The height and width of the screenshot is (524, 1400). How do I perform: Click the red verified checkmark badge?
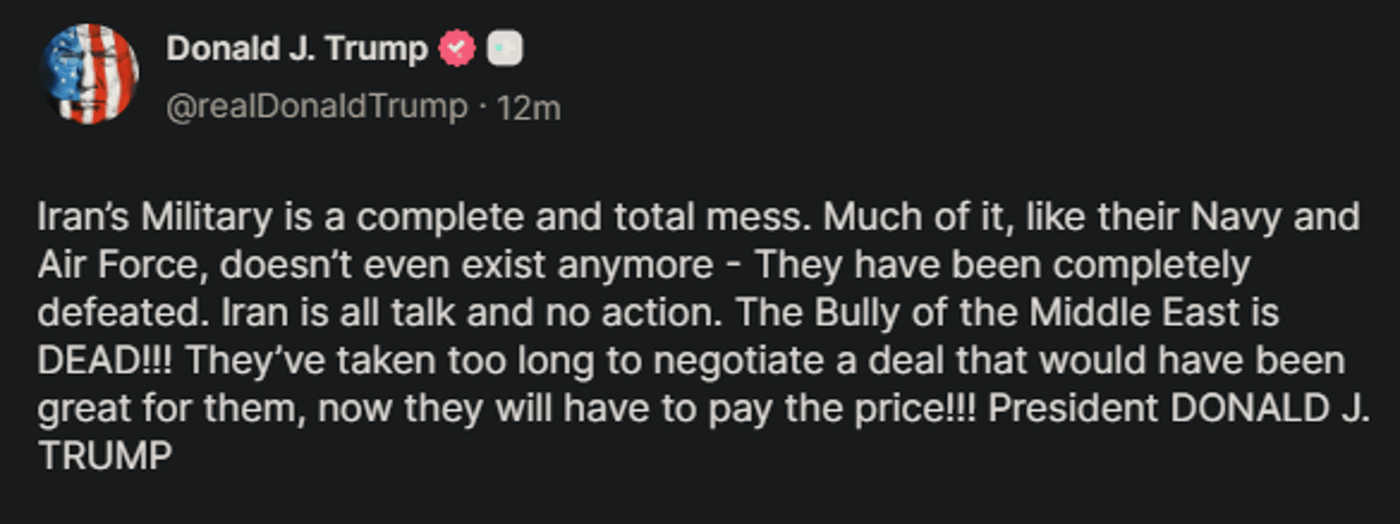click(x=458, y=49)
